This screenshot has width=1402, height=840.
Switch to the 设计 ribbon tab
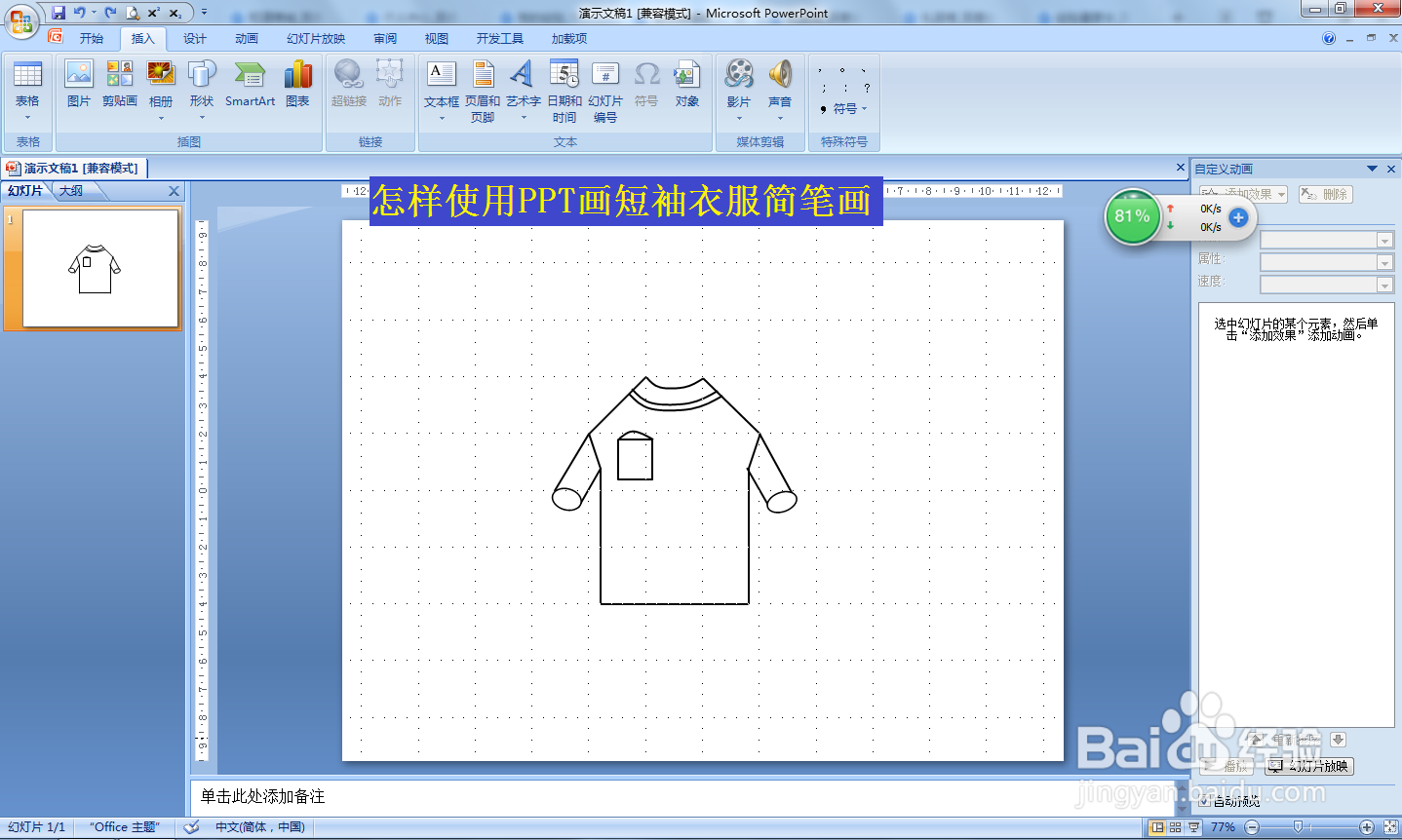coord(194,38)
